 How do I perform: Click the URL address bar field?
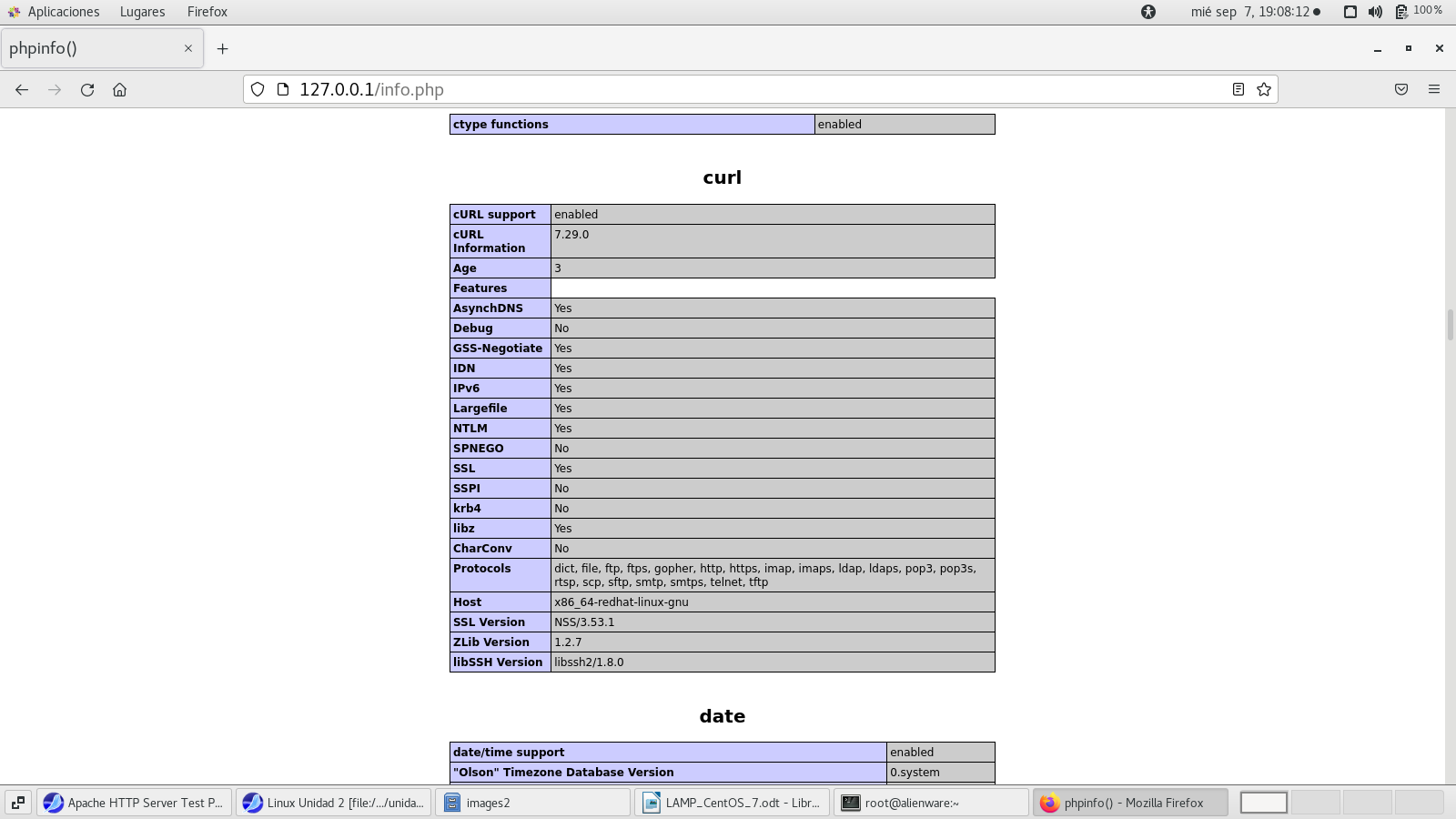pyautogui.click(x=728, y=89)
